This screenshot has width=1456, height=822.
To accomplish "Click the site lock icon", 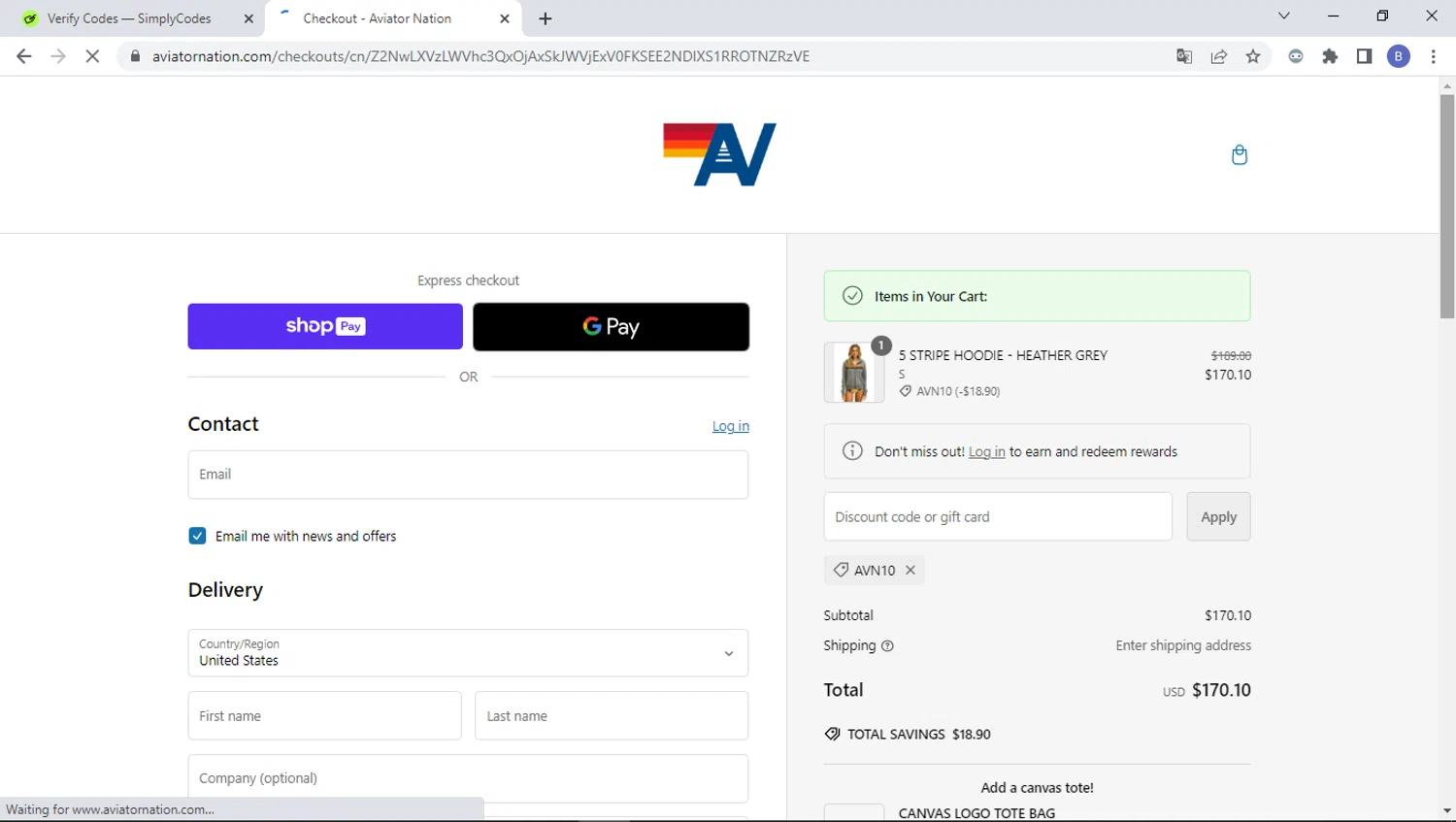I will pyautogui.click(x=135, y=56).
